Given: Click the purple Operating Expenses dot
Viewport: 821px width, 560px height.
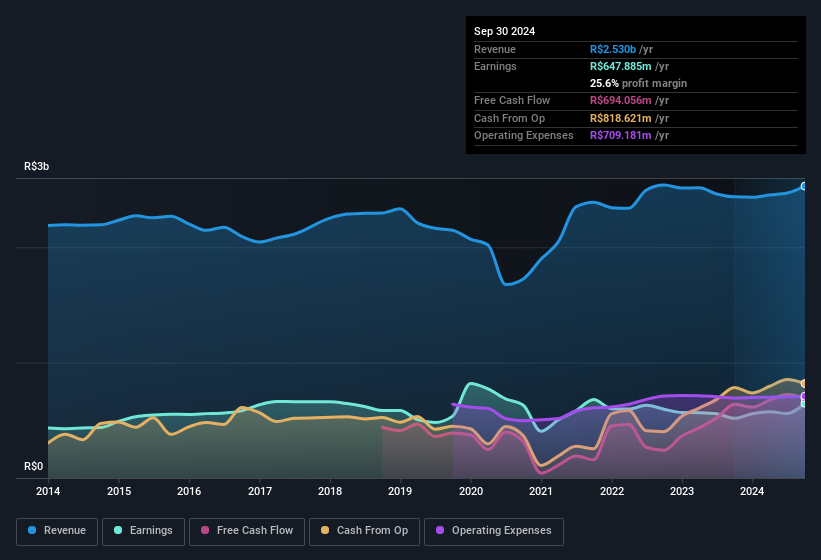Looking at the screenshot, I should [440, 530].
